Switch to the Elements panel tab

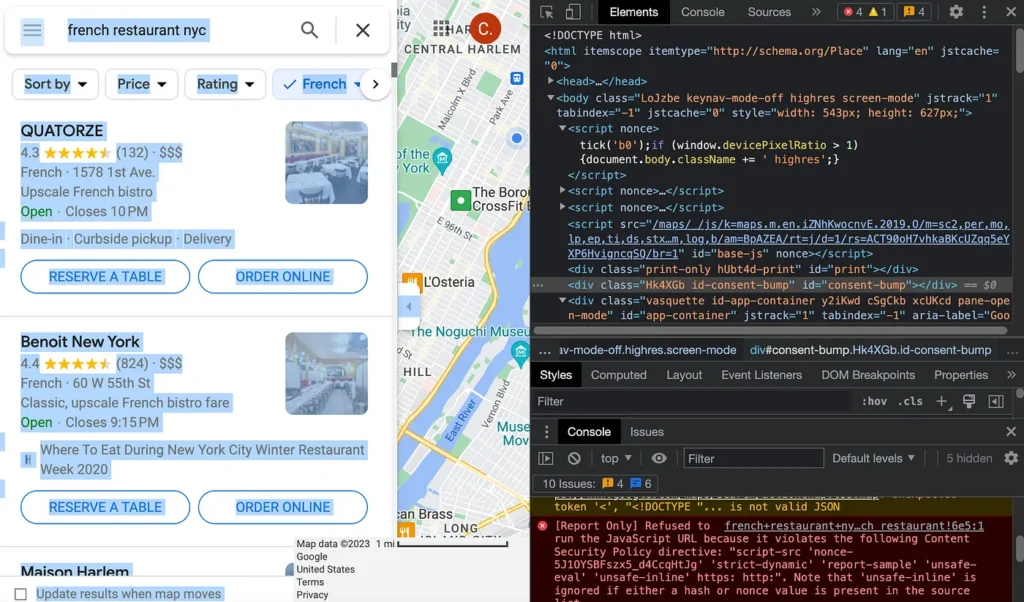(633, 12)
